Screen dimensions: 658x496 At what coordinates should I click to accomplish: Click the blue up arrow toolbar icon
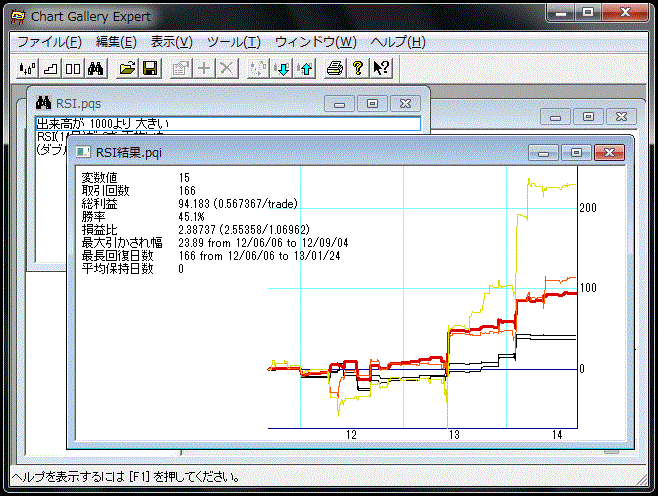pyautogui.click(x=304, y=68)
